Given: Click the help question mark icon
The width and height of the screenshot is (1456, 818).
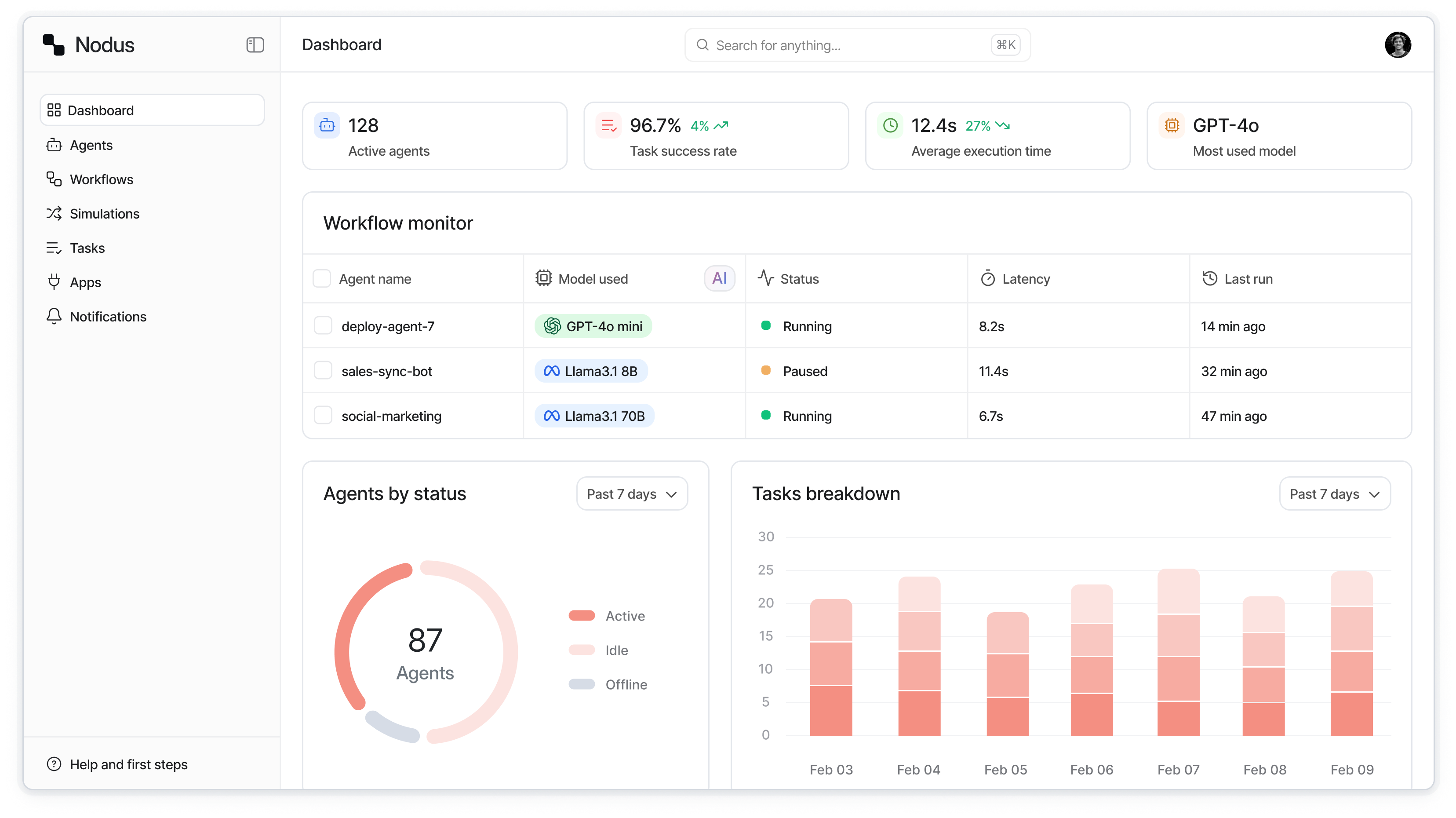Looking at the screenshot, I should click(54, 764).
